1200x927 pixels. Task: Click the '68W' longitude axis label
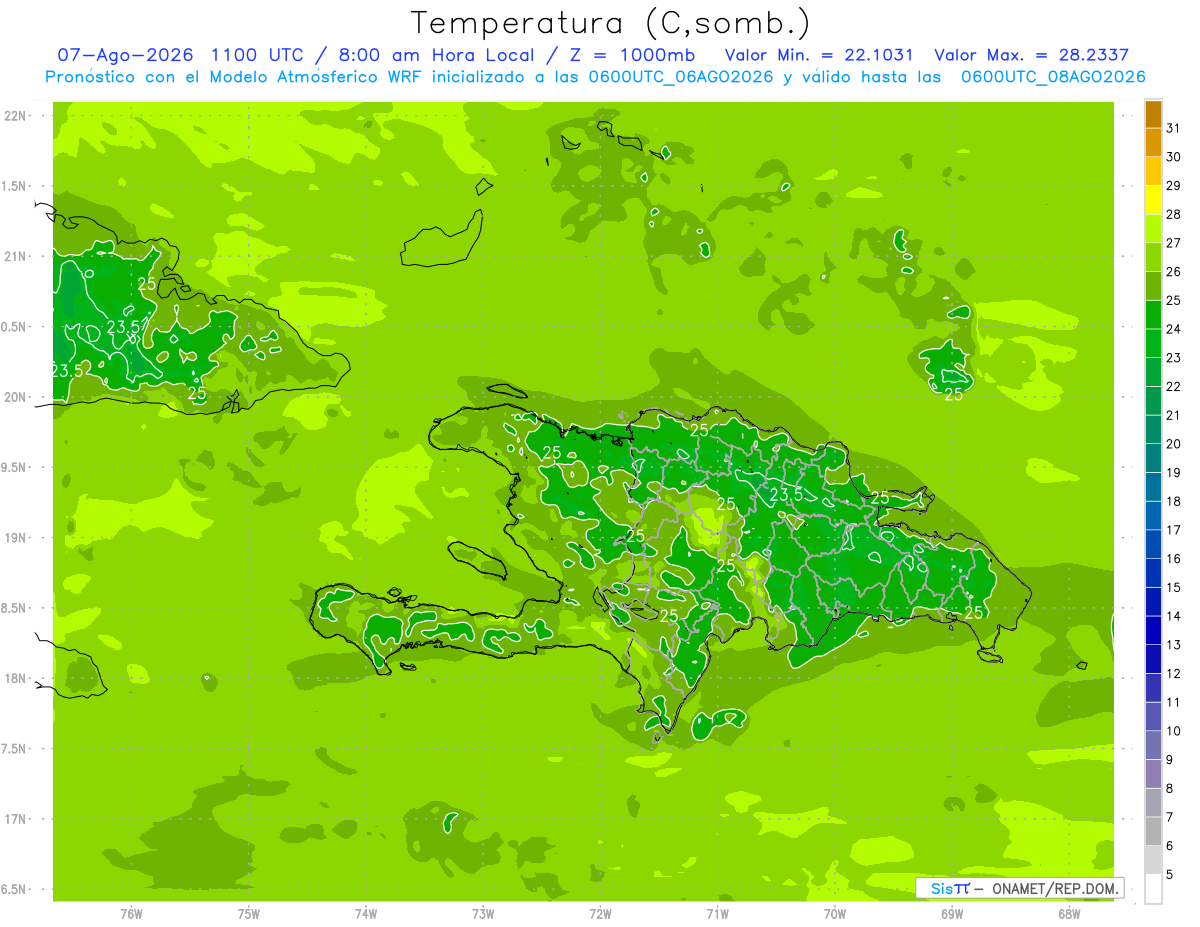1069,913
